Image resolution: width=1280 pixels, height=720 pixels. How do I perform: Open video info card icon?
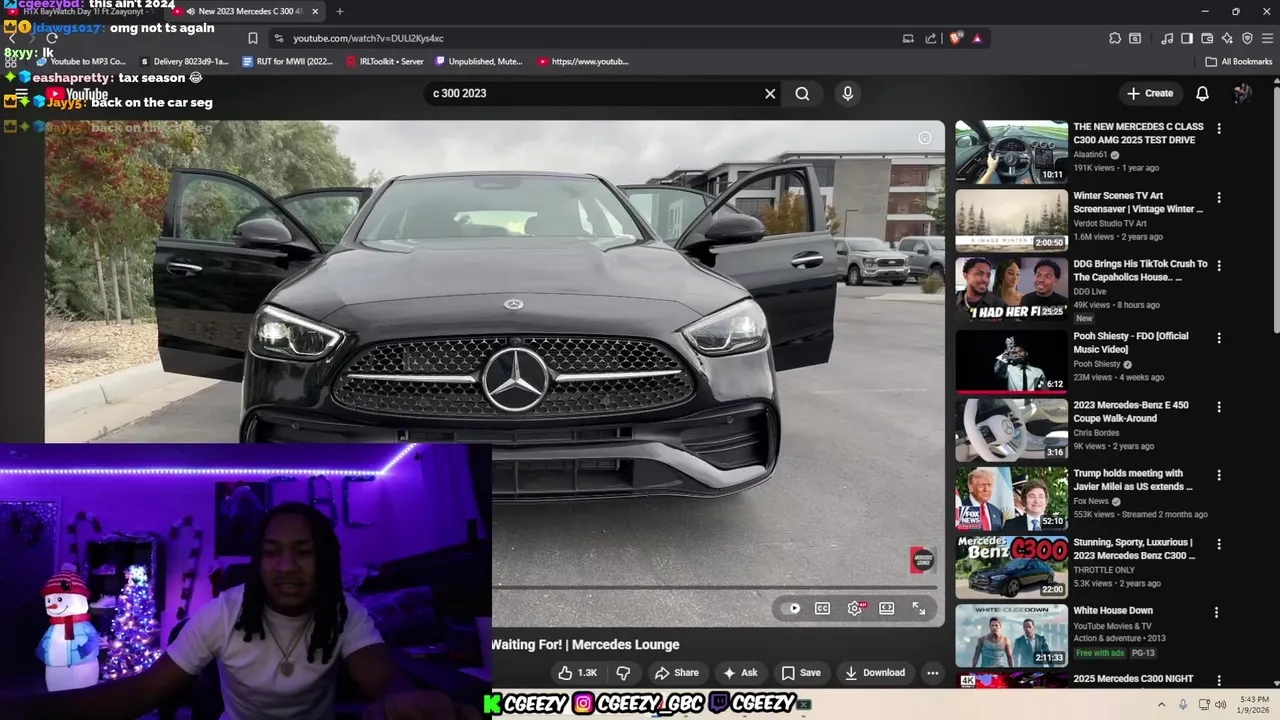(x=925, y=138)
